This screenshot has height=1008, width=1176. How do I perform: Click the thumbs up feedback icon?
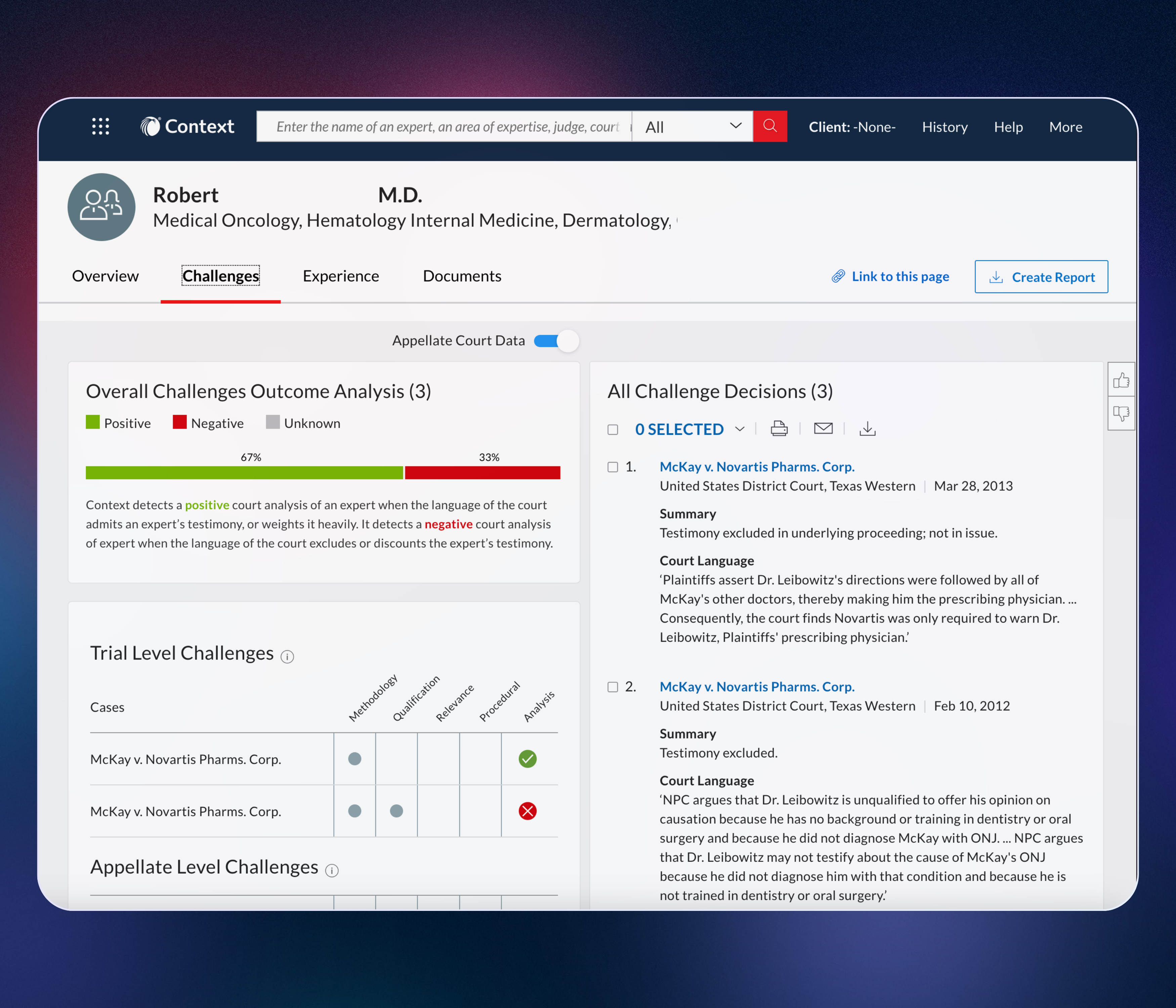click(1121, 380)
